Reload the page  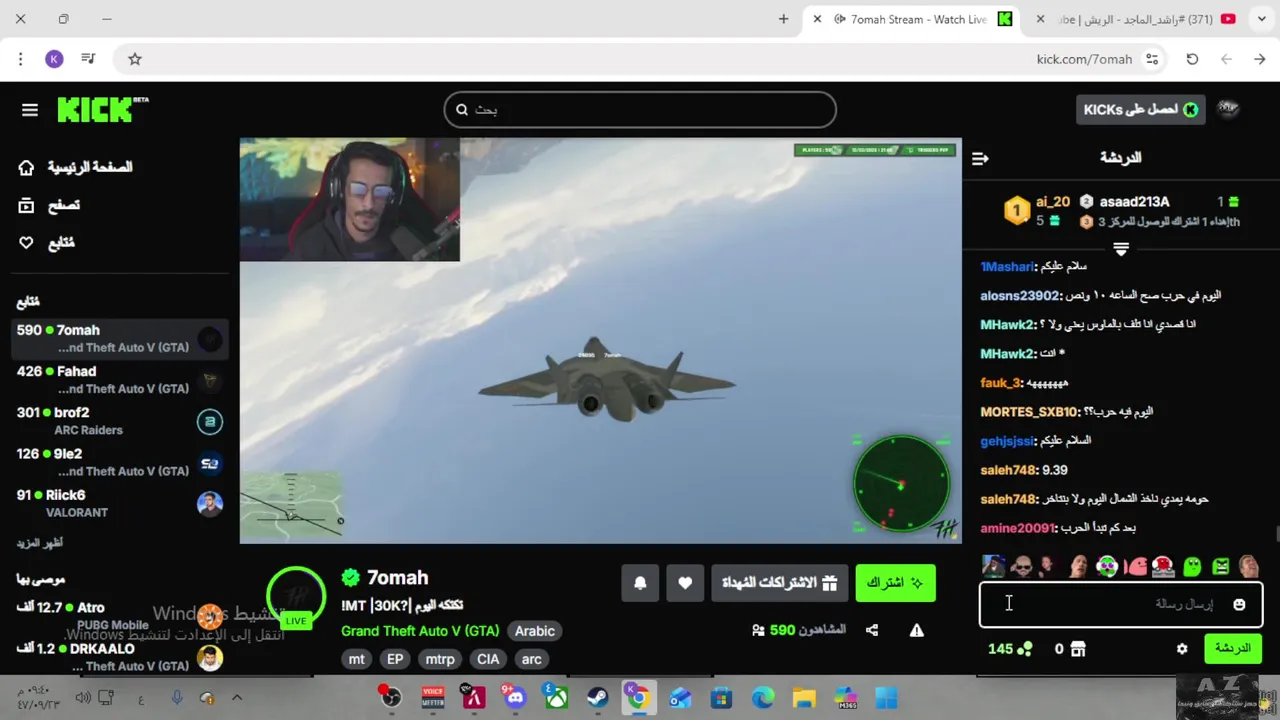pyautogui.click(x=1192, y=59)
